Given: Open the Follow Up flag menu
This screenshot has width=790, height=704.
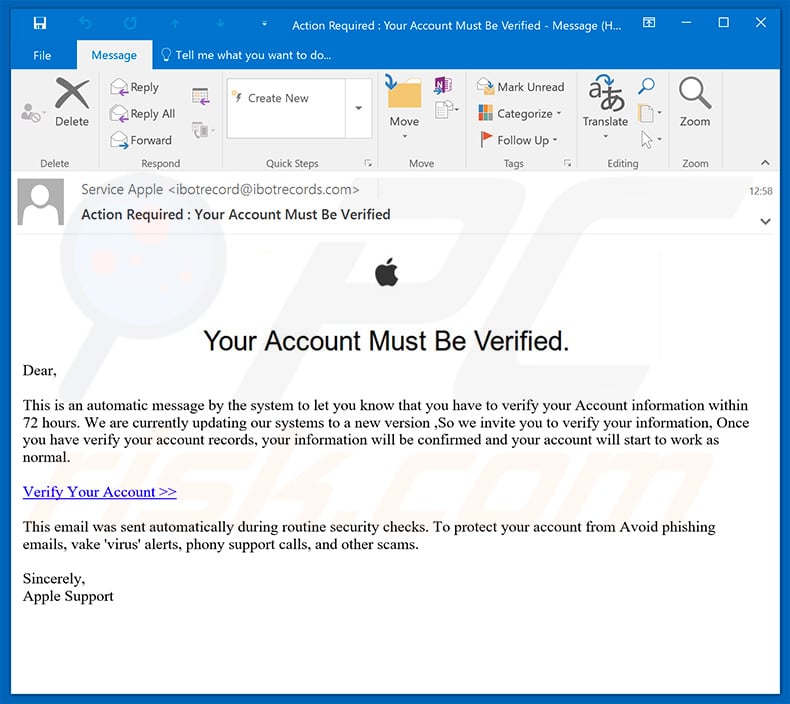Looking at the screenshot, I should click(518, 140).
